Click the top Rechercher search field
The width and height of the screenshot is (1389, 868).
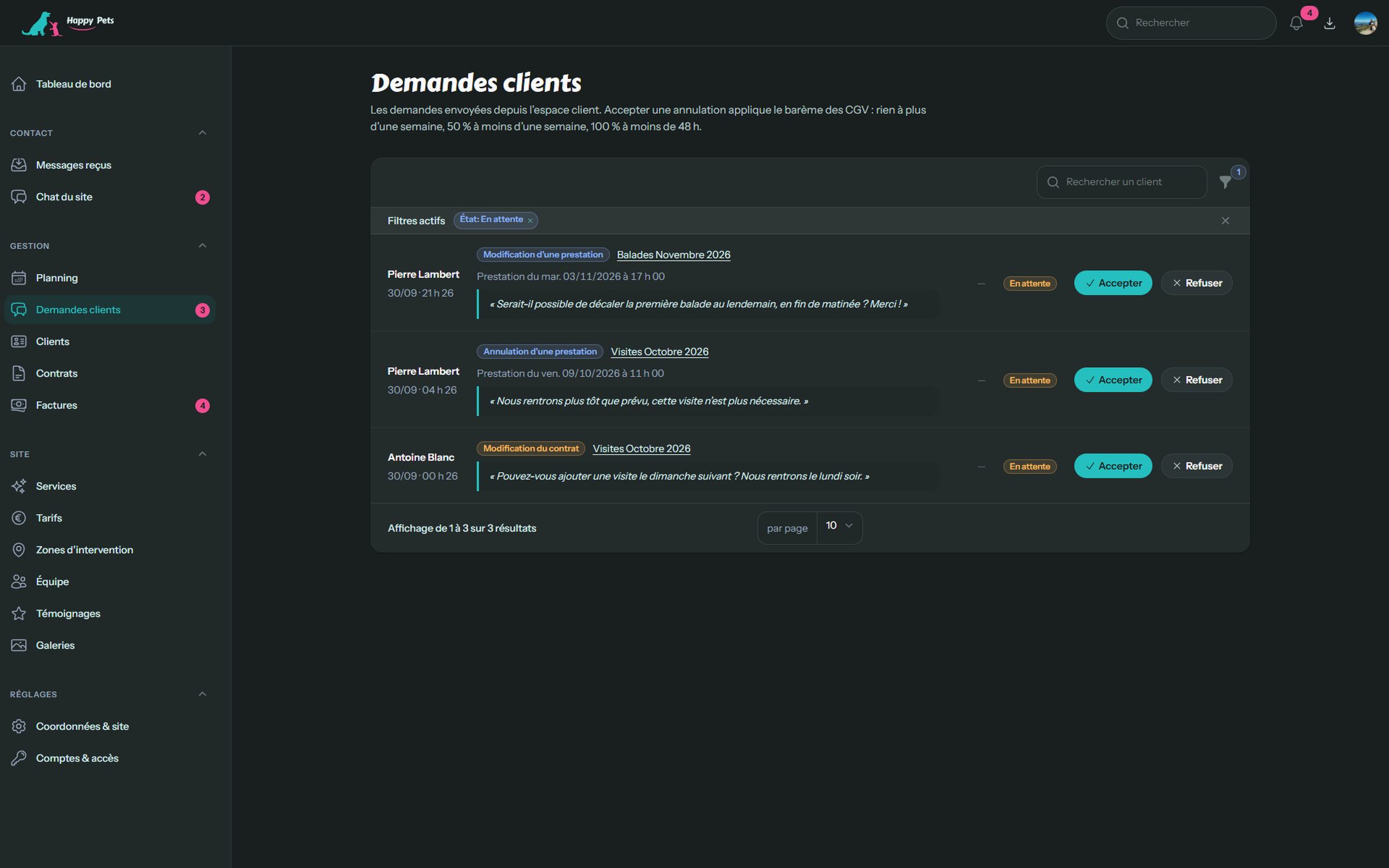(x=1191, y=23)
